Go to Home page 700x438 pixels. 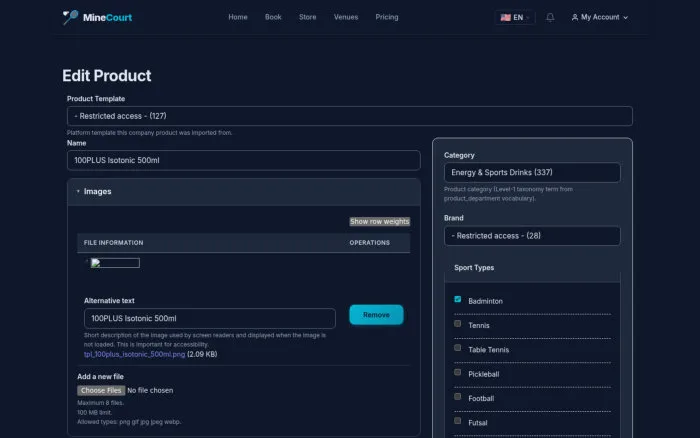(x=238, y=17)
